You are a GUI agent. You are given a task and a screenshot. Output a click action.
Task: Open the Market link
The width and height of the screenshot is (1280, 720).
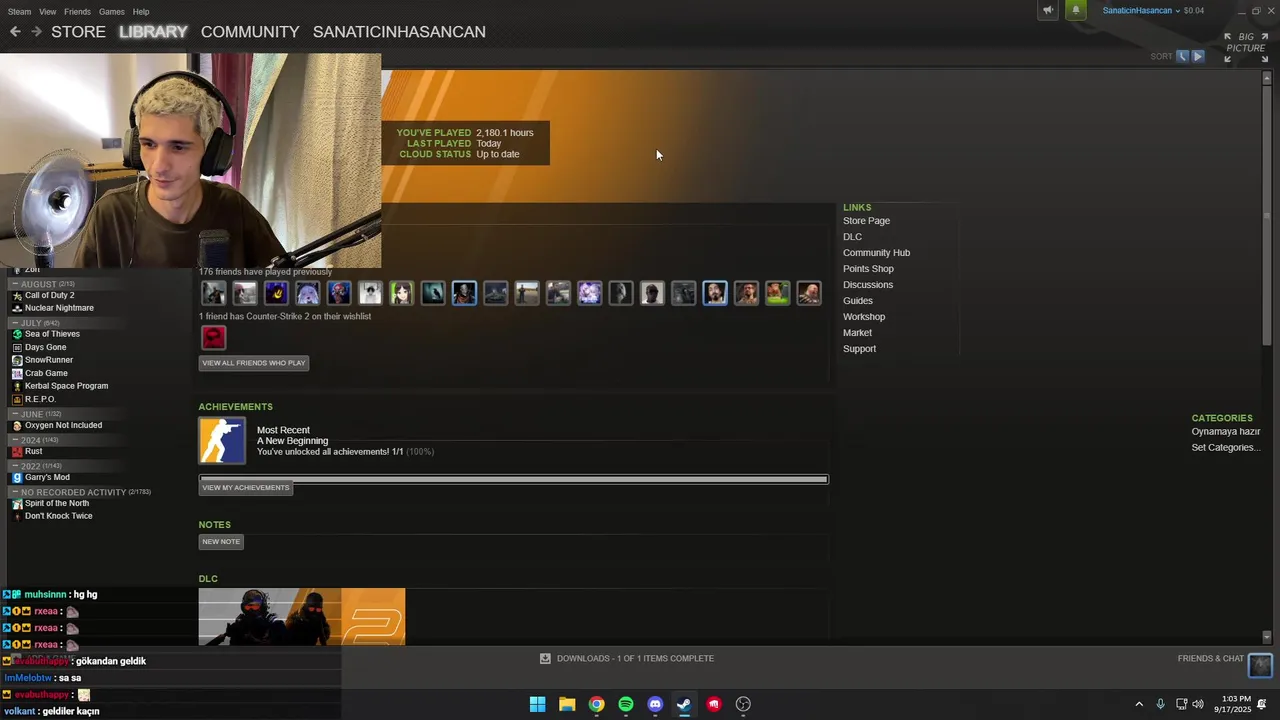point(857,333)
